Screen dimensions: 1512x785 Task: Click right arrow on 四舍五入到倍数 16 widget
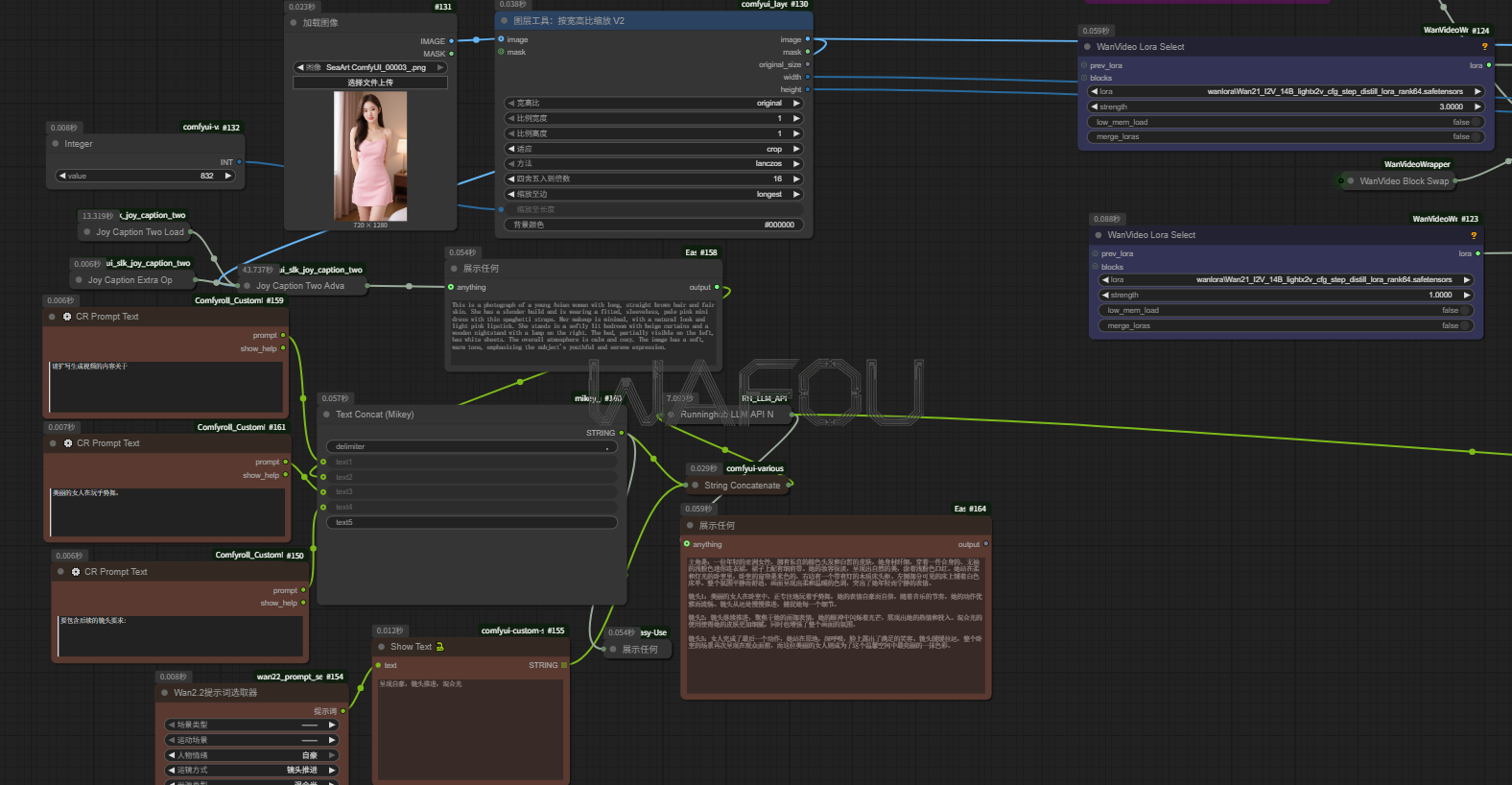point(795,178)
